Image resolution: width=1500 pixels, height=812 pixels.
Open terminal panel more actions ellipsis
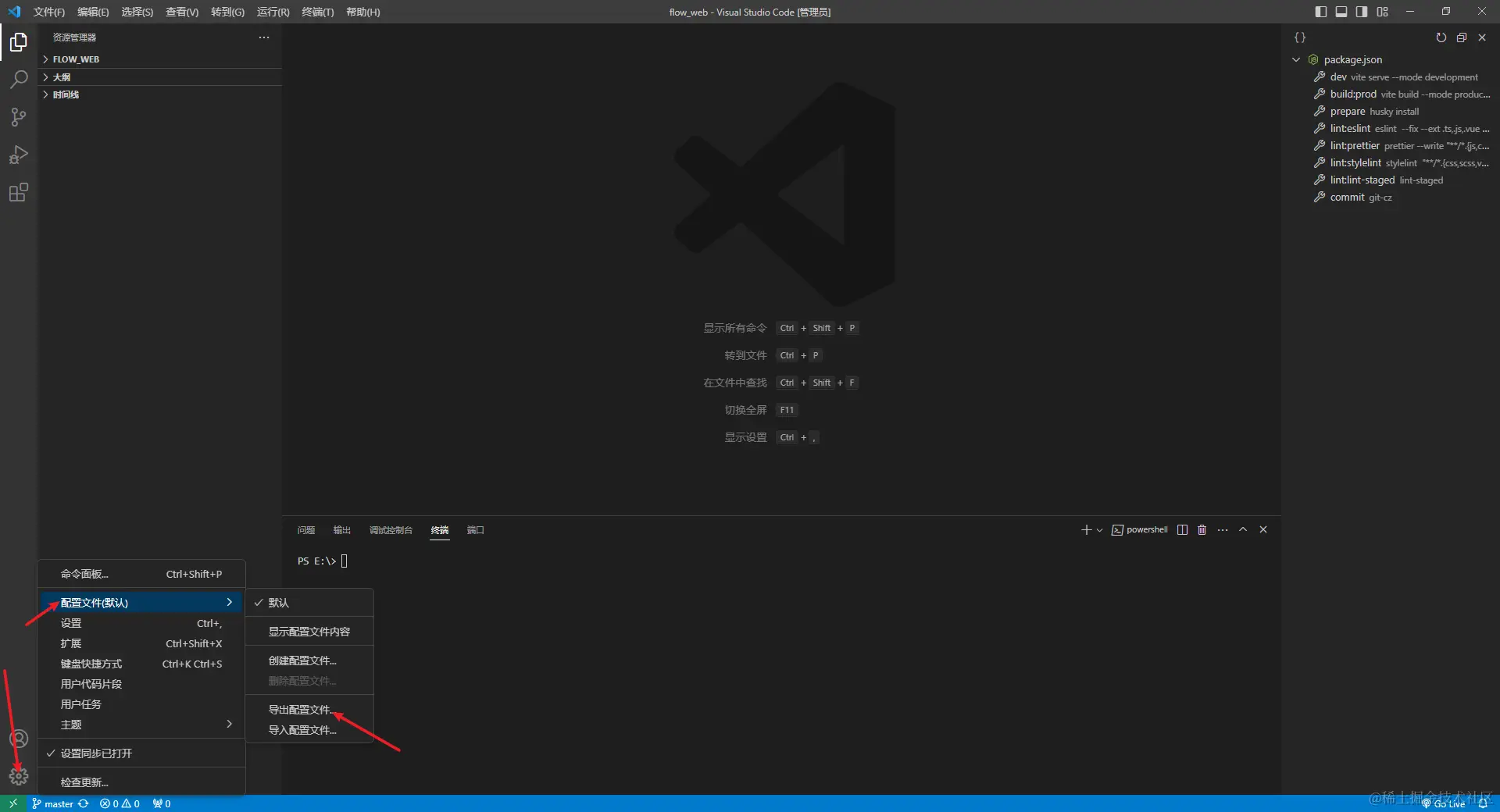(x=1223, y=530)
